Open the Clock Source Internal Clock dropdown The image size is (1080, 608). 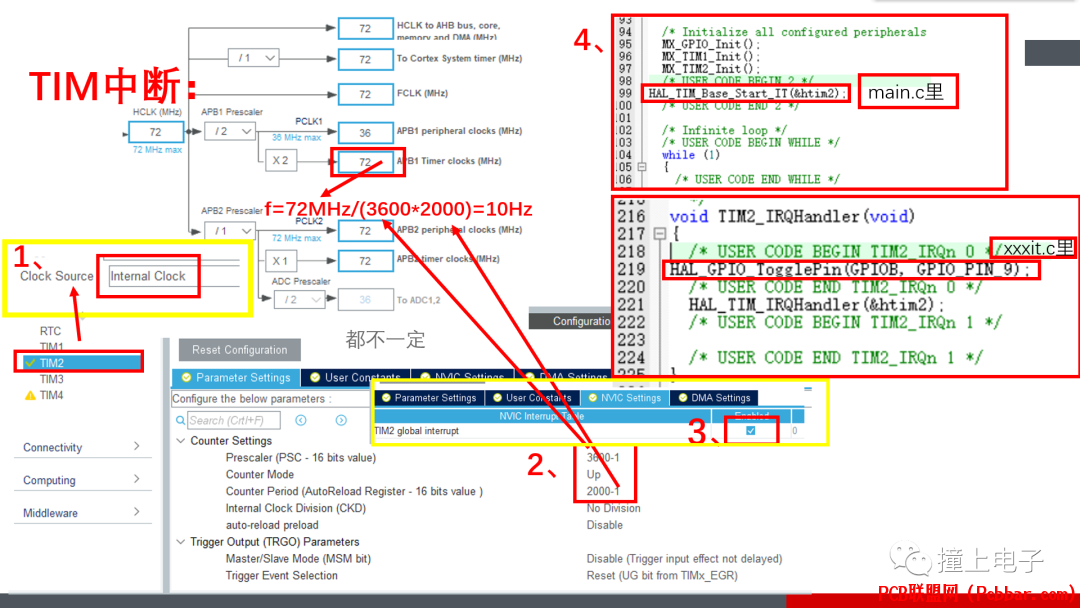(174, 275)
